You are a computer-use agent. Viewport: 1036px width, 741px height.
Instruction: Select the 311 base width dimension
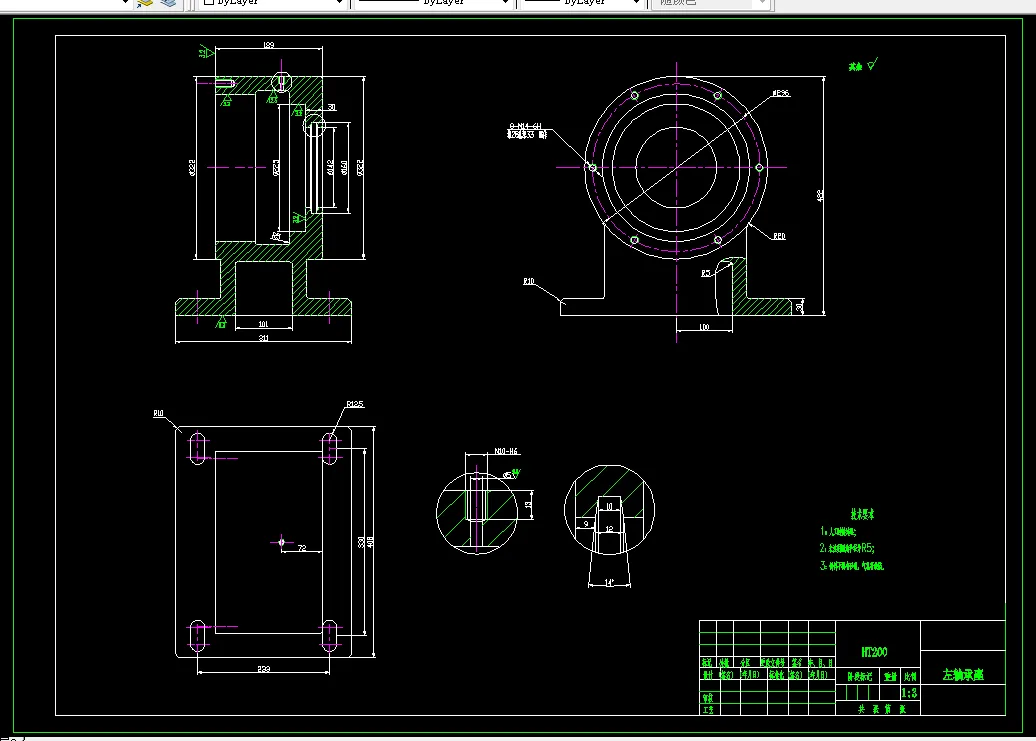[x=264, y=338]
